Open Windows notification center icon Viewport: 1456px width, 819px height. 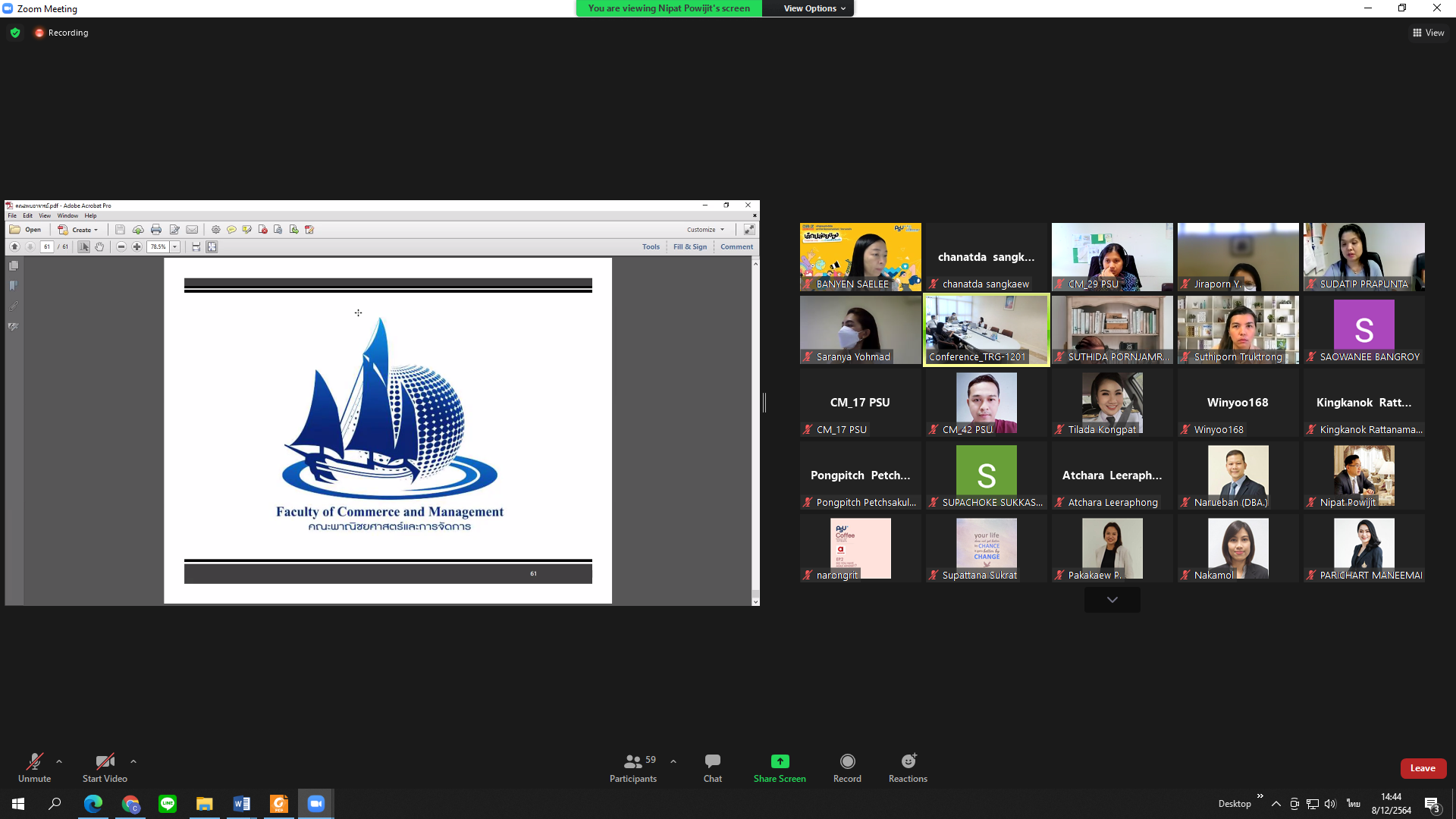pyautogui.click(x=1432, y=804)
